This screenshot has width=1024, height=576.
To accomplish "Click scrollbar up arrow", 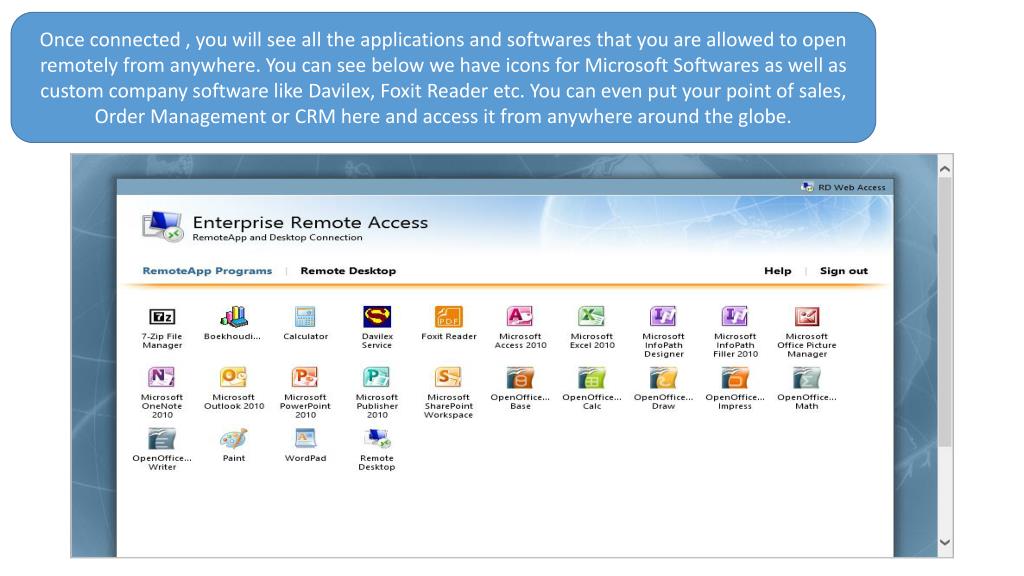I will point(945,169).
